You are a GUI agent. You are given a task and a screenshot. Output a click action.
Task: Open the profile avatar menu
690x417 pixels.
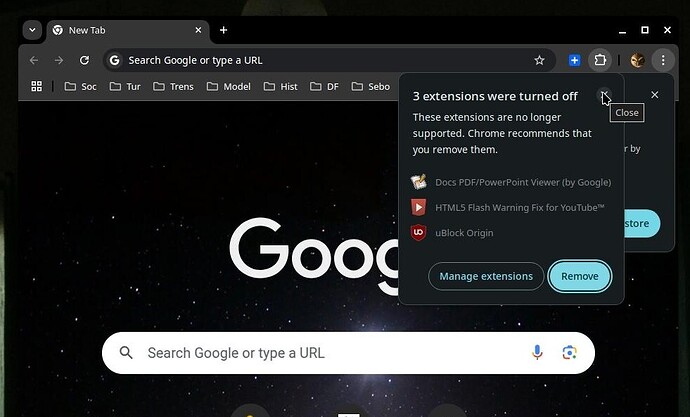637,60
